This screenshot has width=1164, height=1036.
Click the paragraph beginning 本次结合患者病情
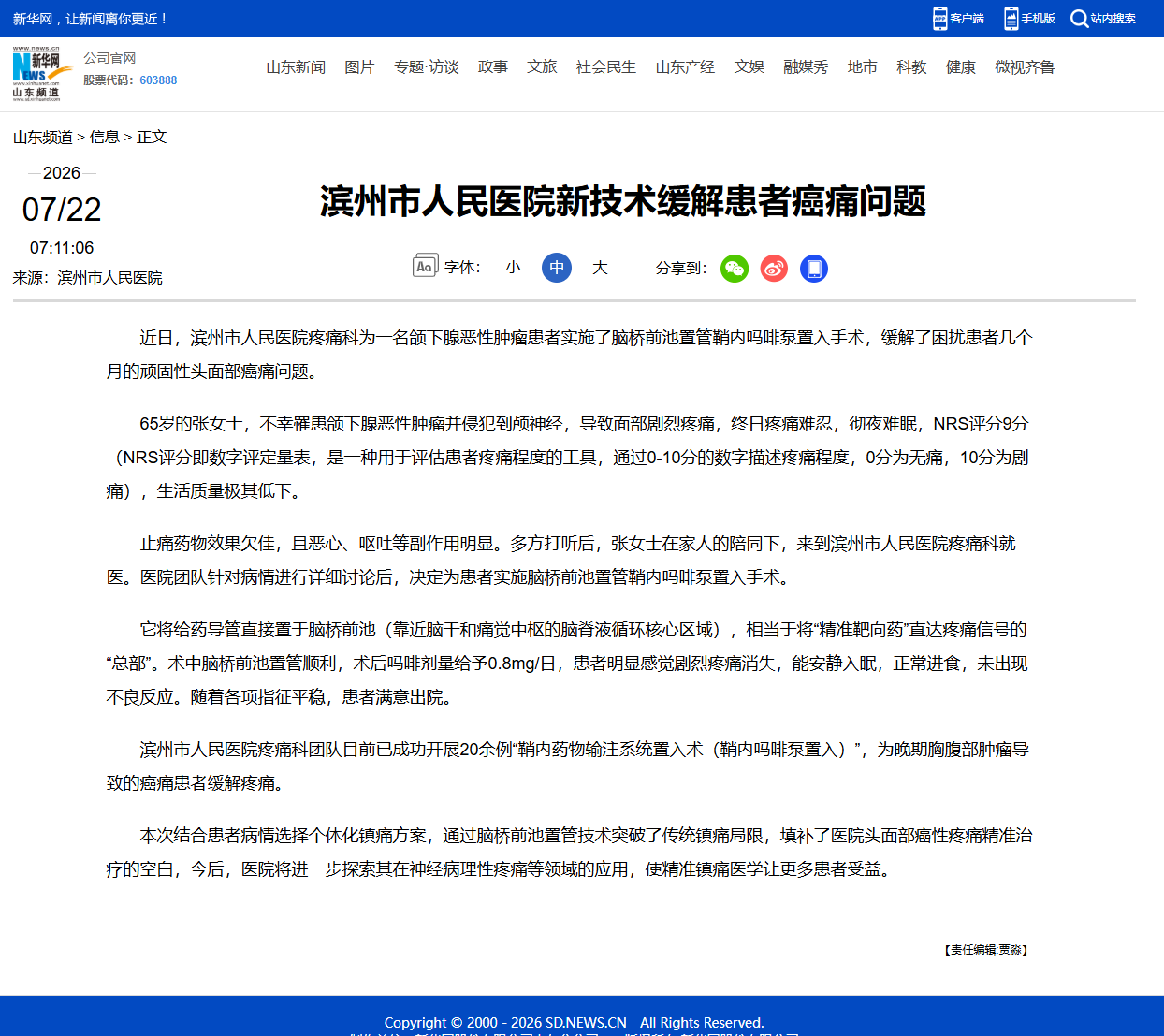tap(569, 853)
